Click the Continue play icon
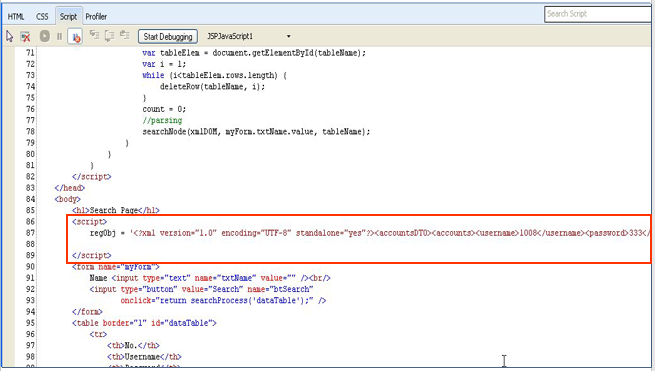Viewport: 655px width, 371px height. pos(44,36)
